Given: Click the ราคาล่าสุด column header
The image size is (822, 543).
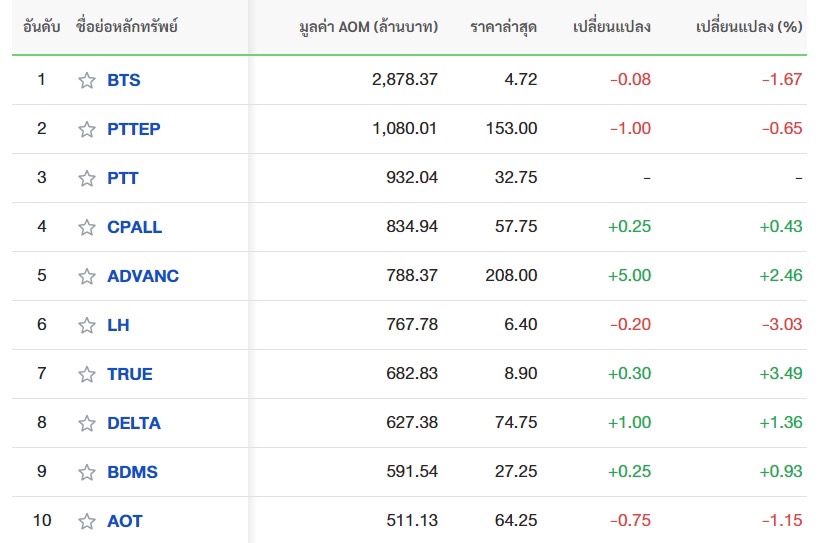Looking at the screenshot, I should [503, 27].
